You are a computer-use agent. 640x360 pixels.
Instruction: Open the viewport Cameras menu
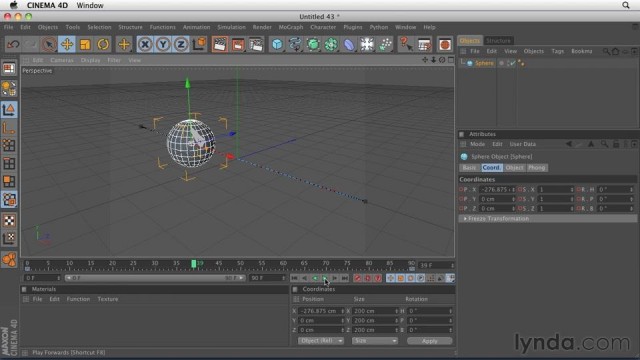(x=62, y=60)
